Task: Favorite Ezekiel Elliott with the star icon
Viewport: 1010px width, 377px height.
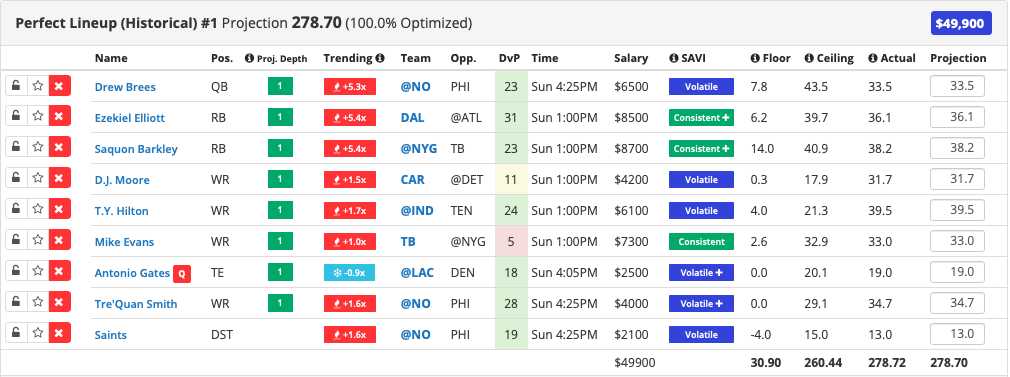Action: (38, 117)
